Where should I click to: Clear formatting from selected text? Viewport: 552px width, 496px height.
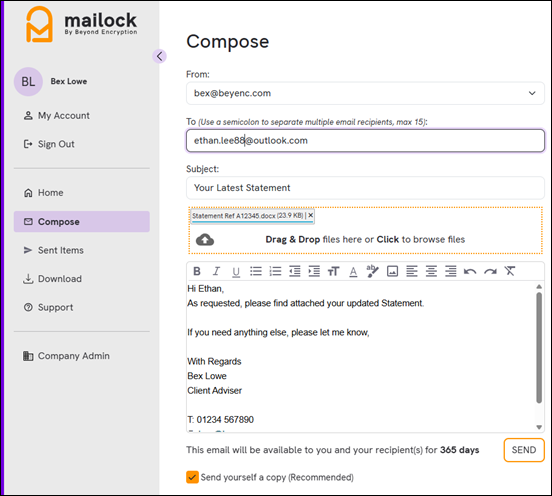click(509, 271)
